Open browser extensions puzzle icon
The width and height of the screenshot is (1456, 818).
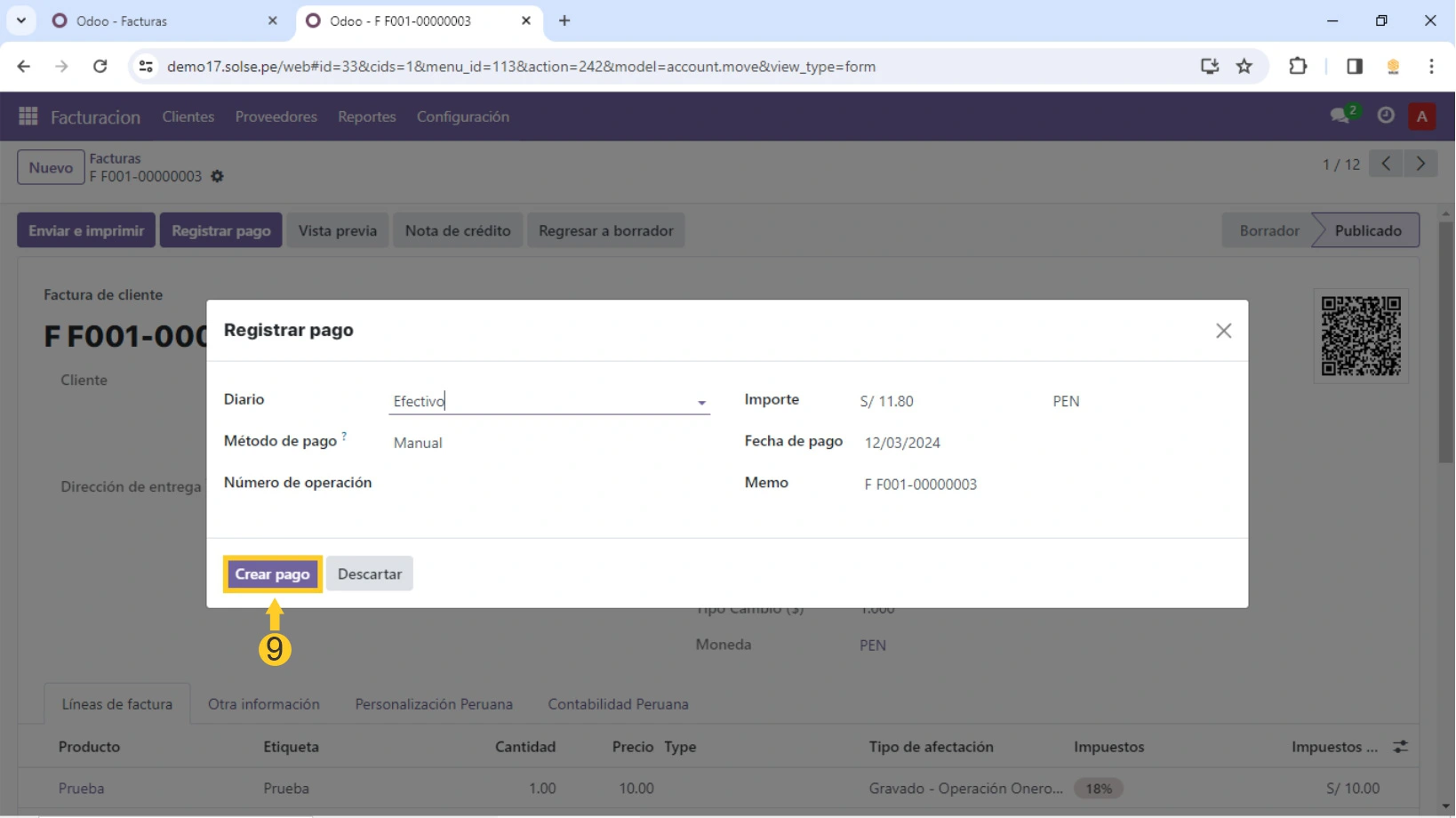click(x=1298, y=67)
